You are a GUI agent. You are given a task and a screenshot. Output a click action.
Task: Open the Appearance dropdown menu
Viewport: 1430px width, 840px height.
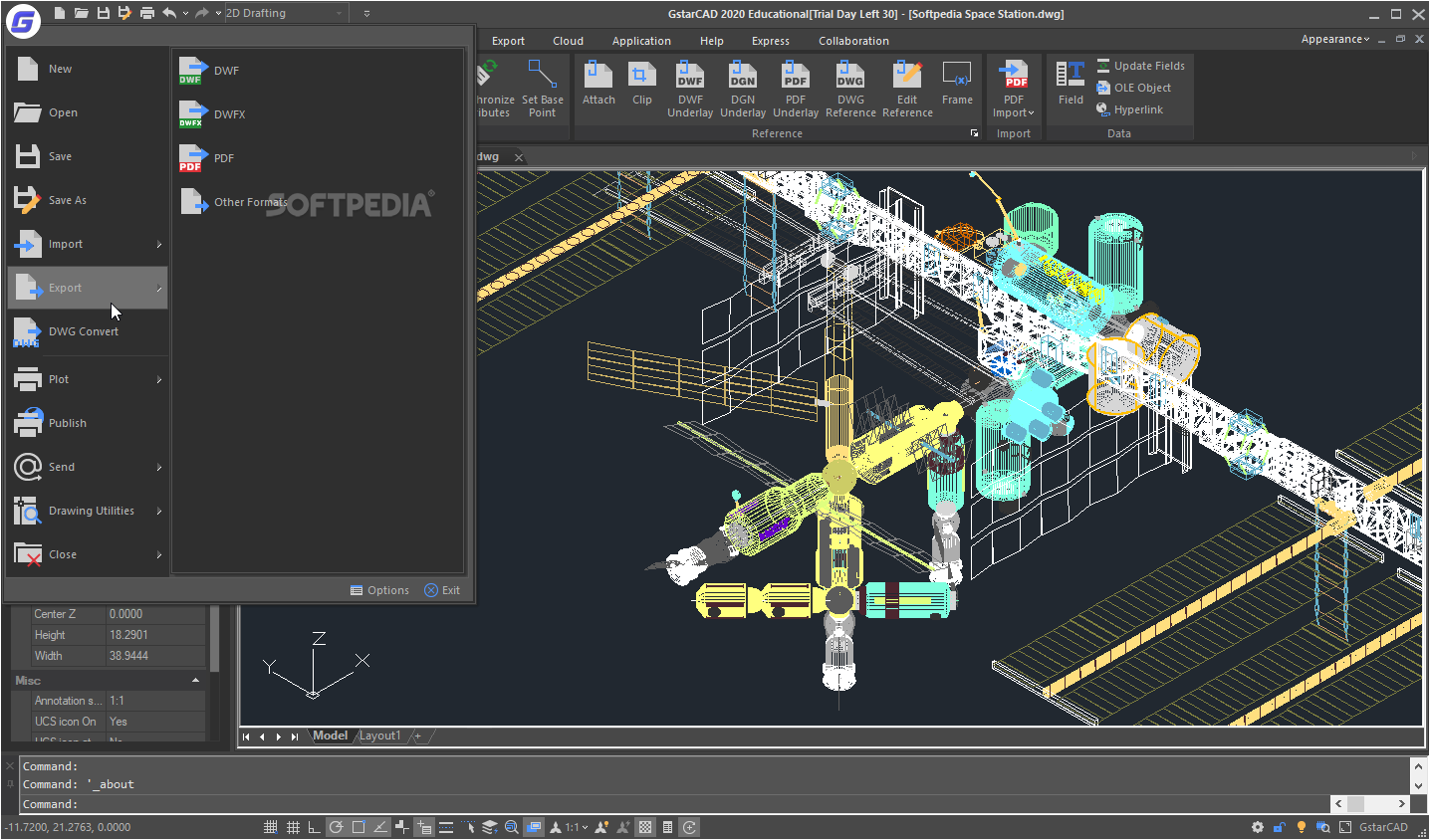click(1335, 39)
